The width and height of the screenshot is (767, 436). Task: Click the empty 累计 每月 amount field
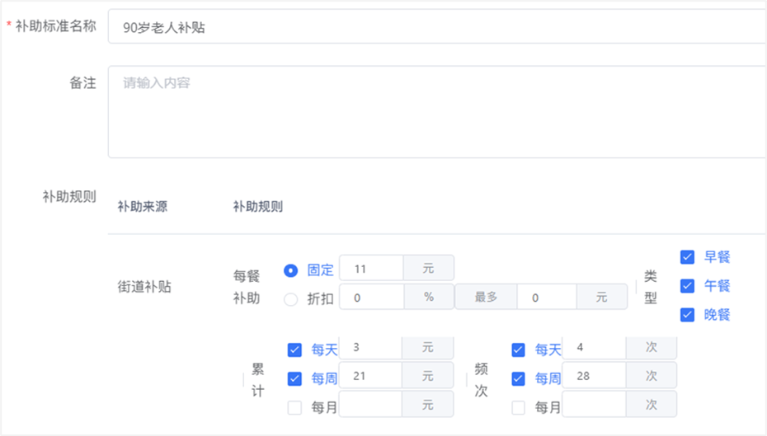371,404
